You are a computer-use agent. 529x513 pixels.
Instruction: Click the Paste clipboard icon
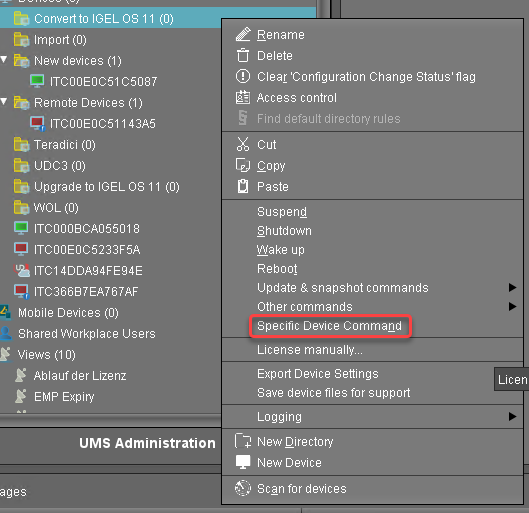coord(243,186)
